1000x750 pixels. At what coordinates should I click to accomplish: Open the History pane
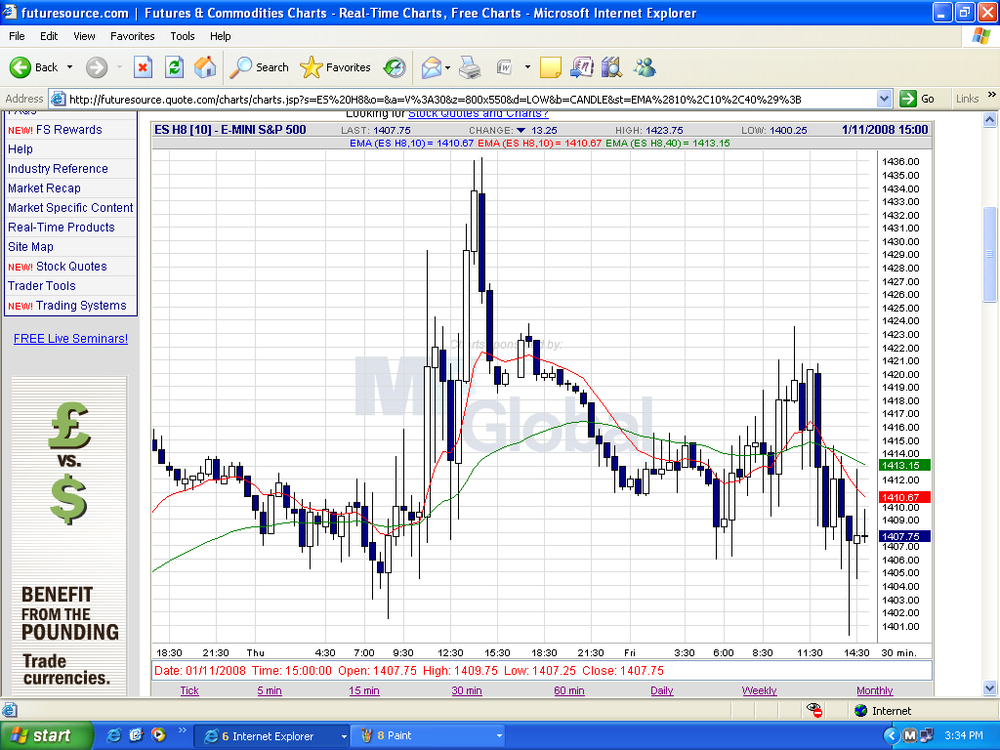pyautogui.click(x=394, y=67)
